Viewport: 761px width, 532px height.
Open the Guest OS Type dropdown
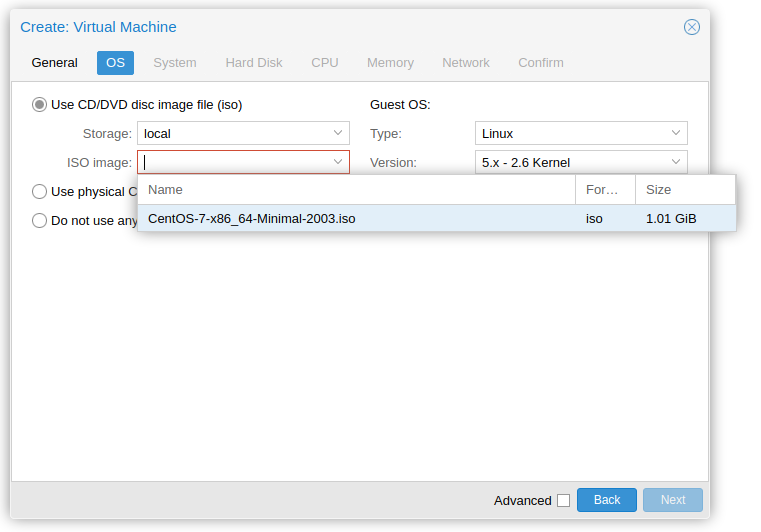[581, 133]
